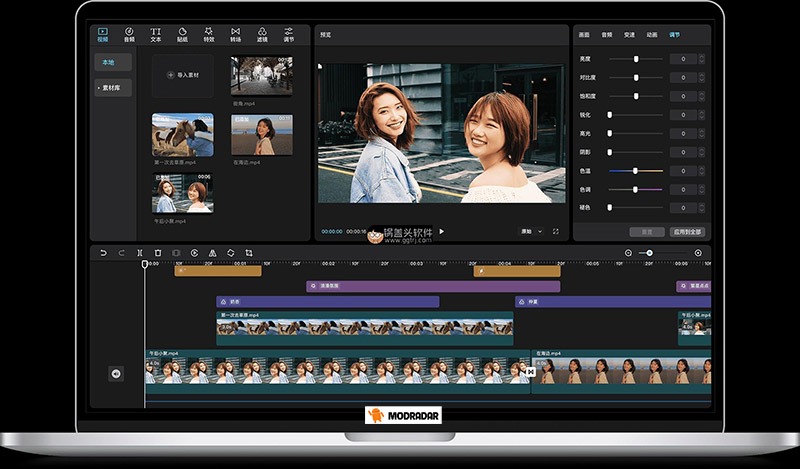
Task: Select the 午后小聚.mp4 thumbnail in media bin
Action: (x=183, y=193)
